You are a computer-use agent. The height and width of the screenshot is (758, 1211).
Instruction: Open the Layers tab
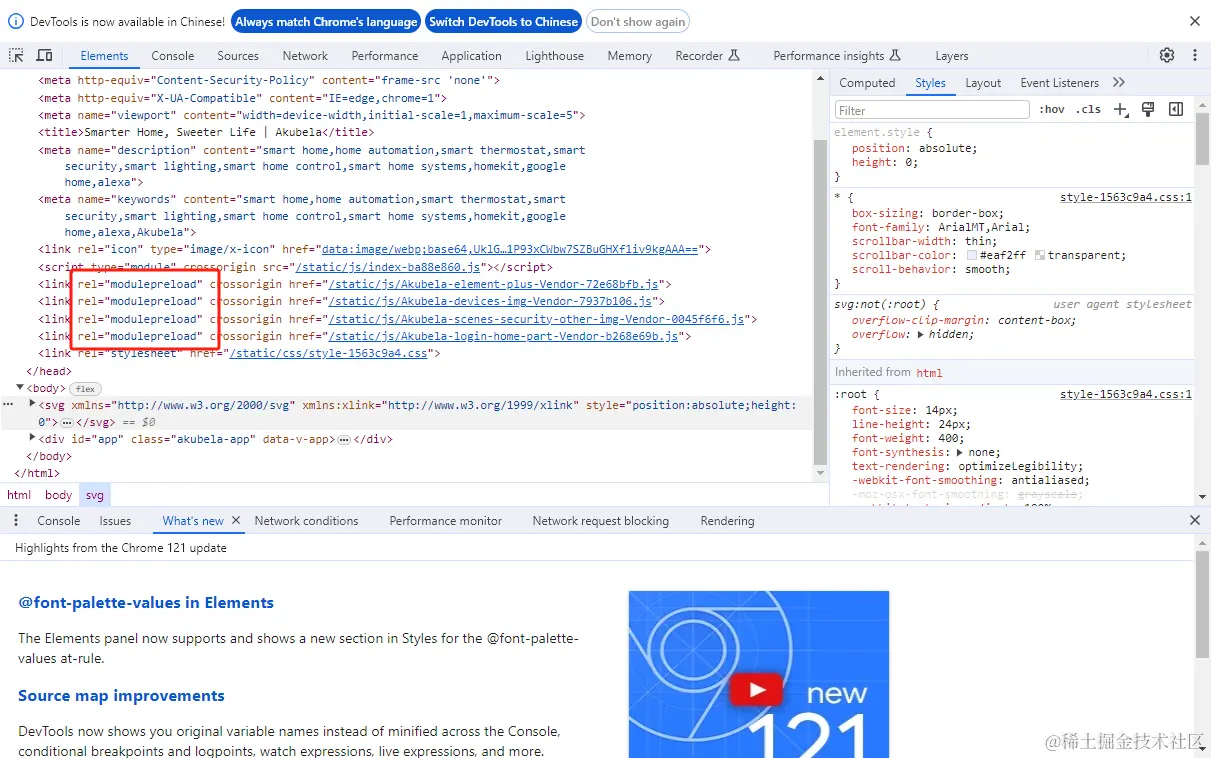tap(952, 56)
